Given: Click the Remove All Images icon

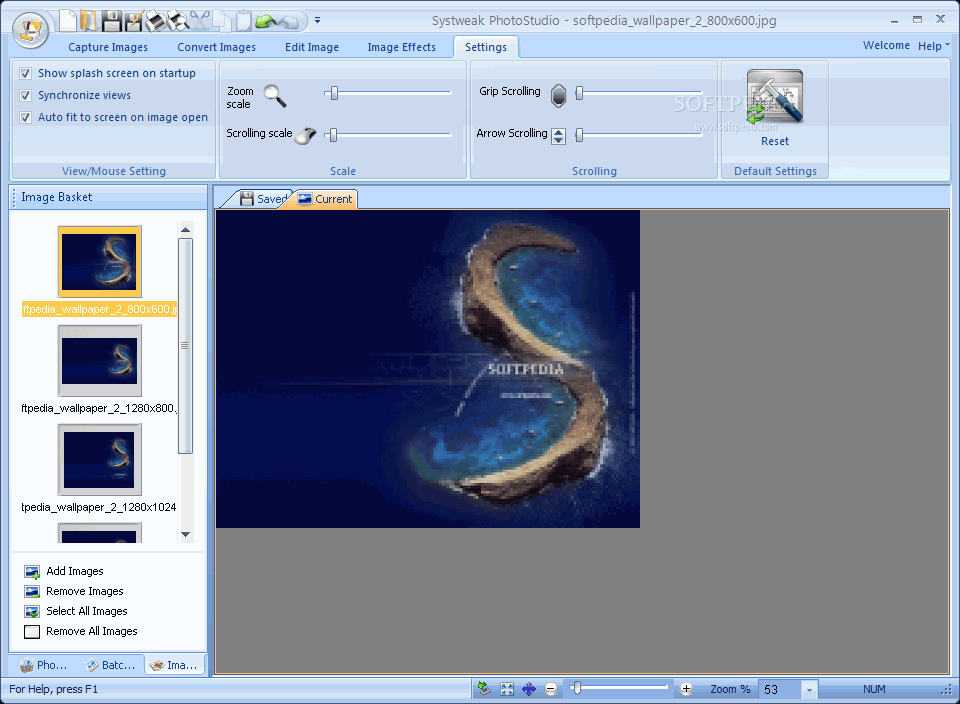Looking at the screenshot, I should point(32,632).
